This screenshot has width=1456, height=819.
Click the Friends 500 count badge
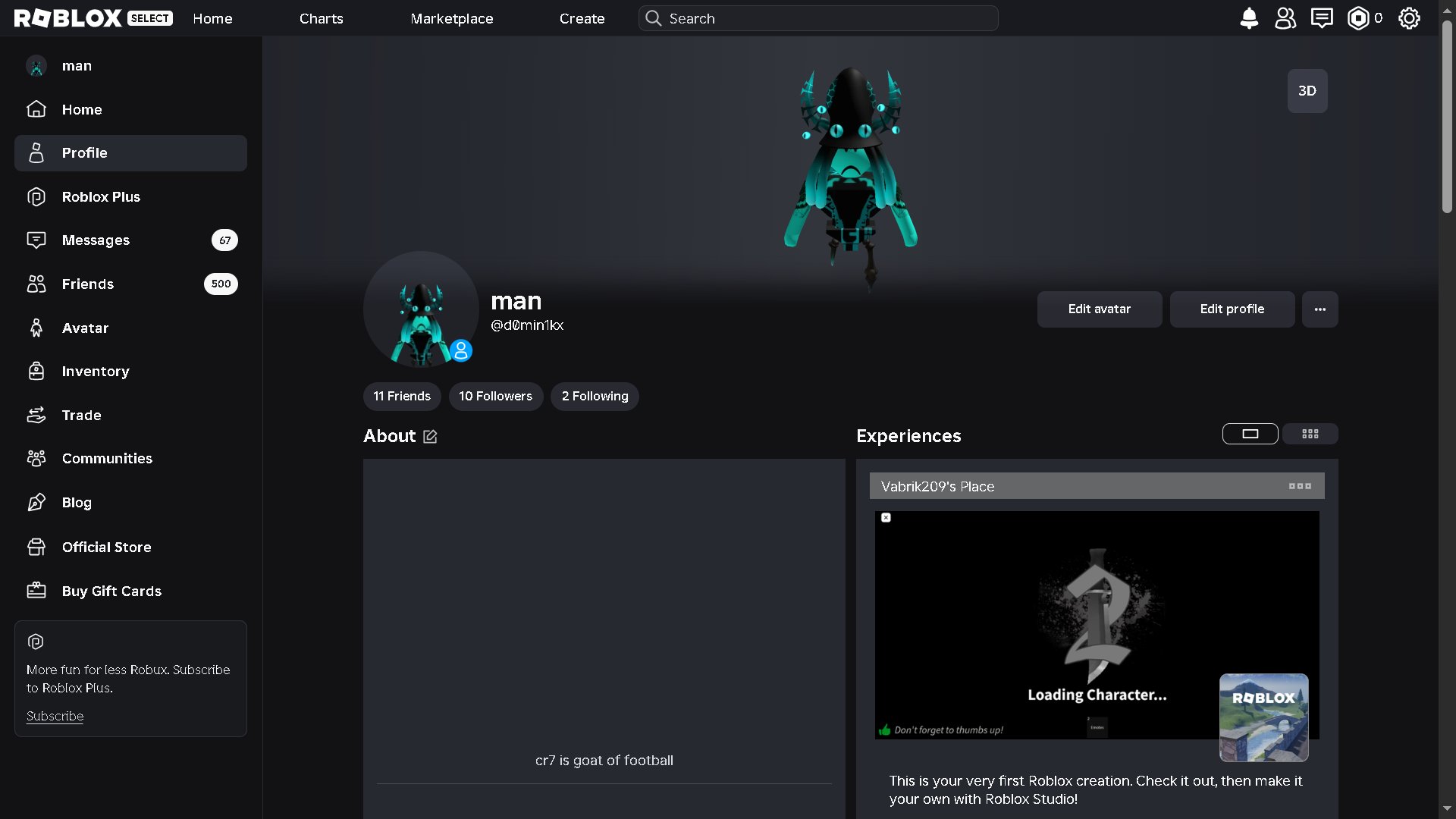[221, 284]
